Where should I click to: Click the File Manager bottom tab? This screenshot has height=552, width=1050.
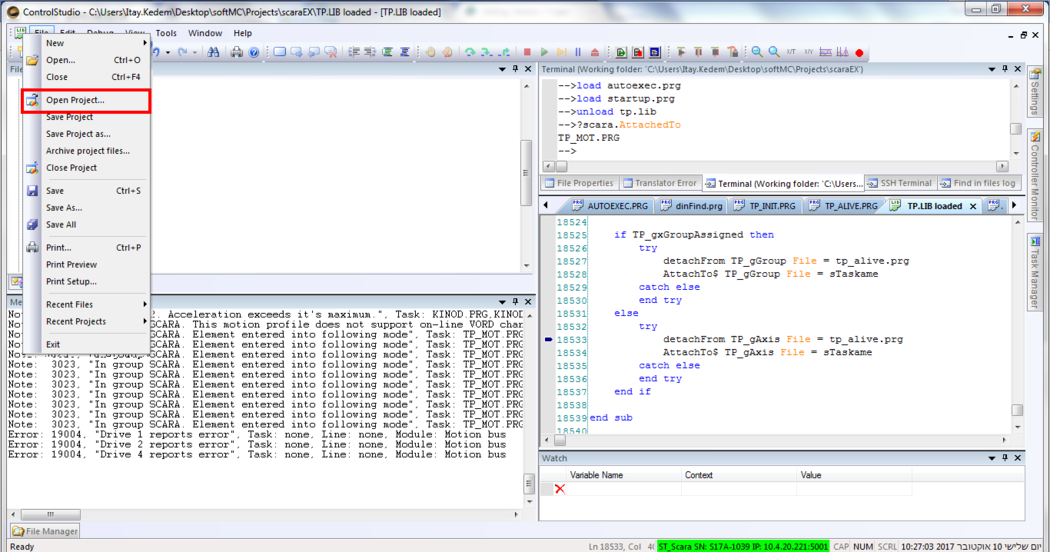(46, 531)
